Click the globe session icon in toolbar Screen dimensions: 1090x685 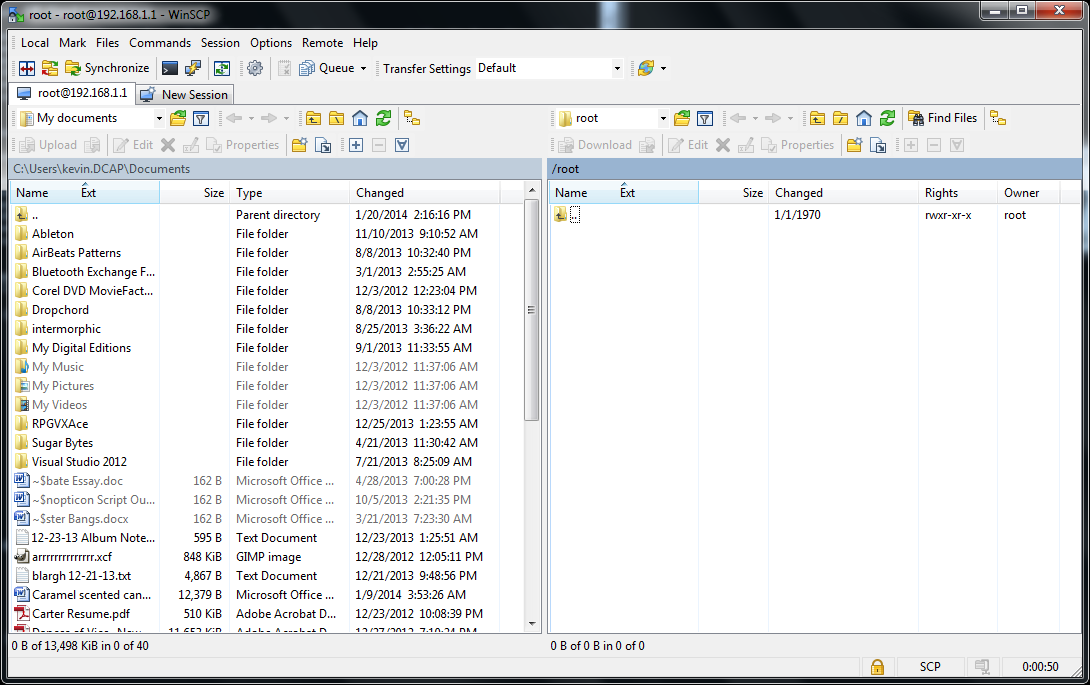pyautogui.click(x=646, y=68)
